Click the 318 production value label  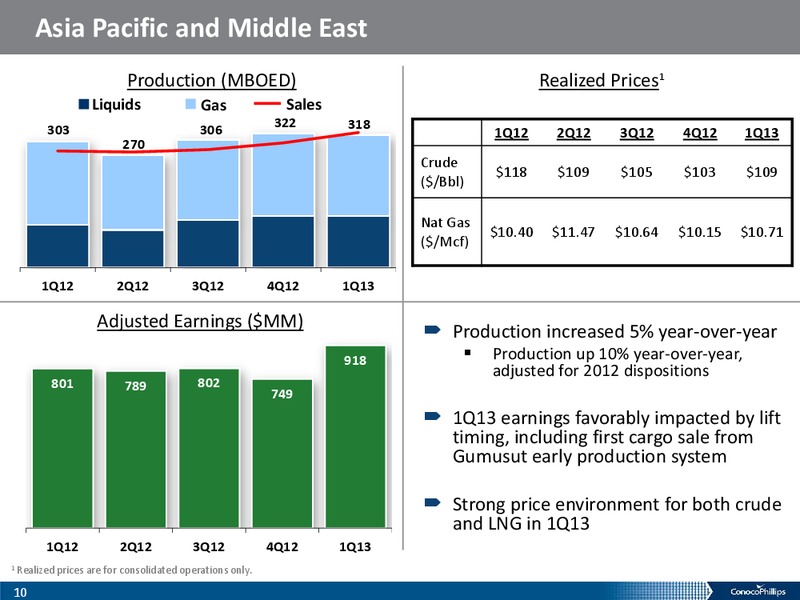click(359, 124)
